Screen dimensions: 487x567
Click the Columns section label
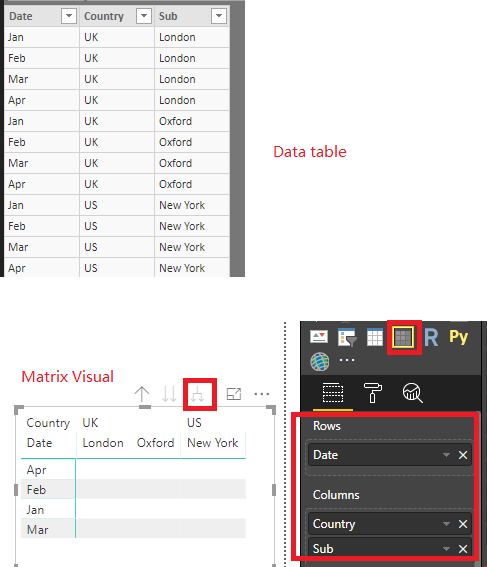point(336,495)
